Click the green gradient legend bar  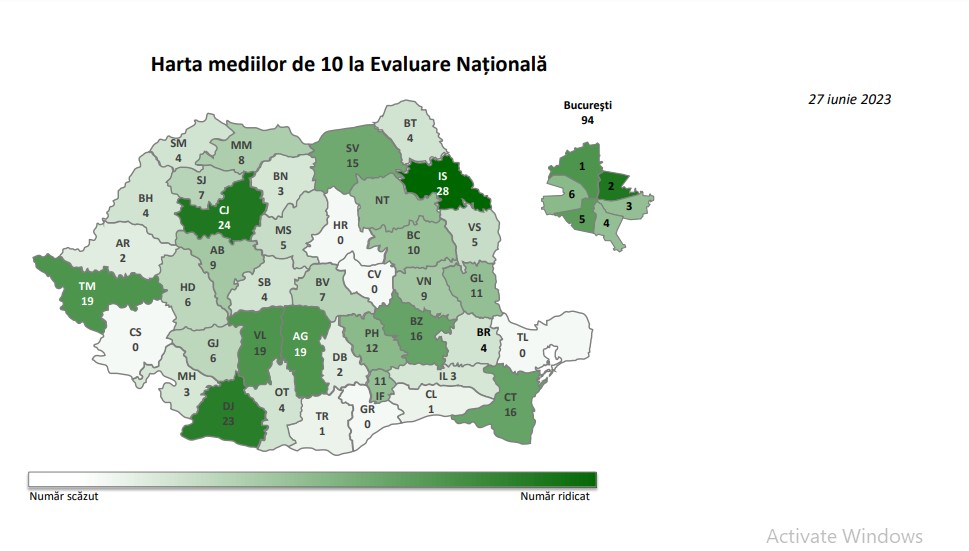tap(312, 479)
